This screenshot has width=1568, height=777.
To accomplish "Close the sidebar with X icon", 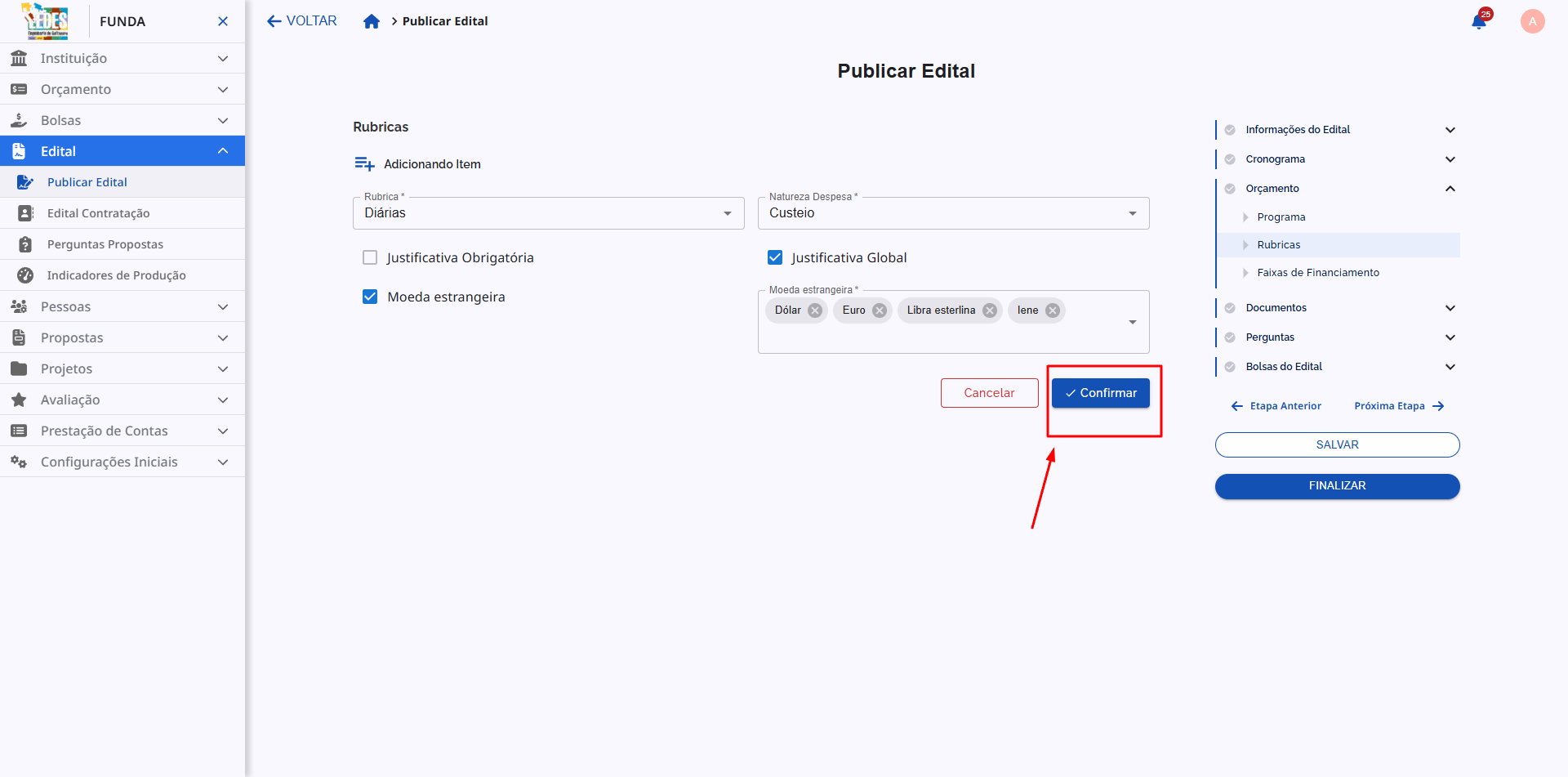I will point(223,21).
